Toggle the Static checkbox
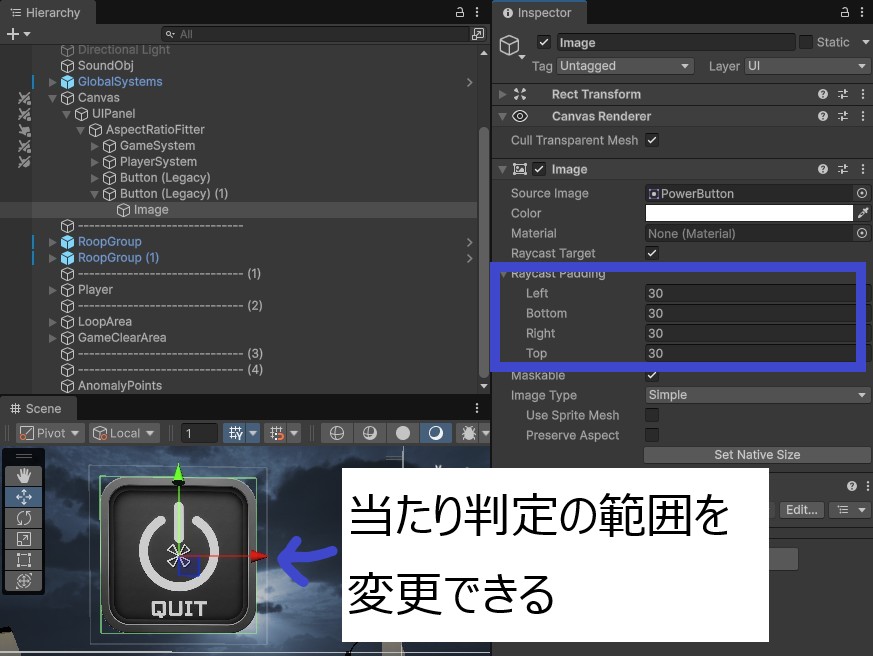The image size is (873, 656). [x=805, y=42]
